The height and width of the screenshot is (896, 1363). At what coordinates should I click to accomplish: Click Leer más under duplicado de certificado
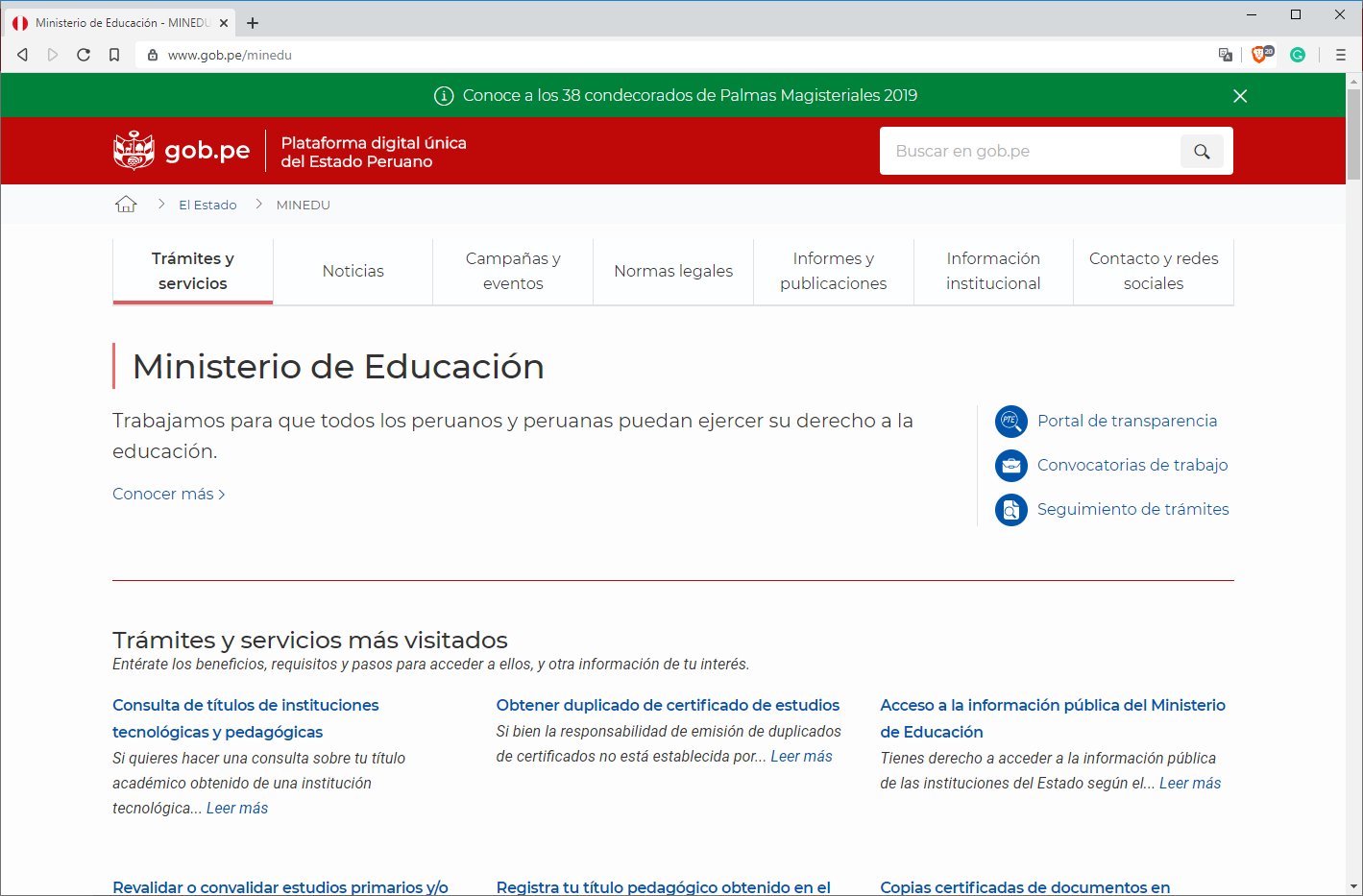(801, 756)
